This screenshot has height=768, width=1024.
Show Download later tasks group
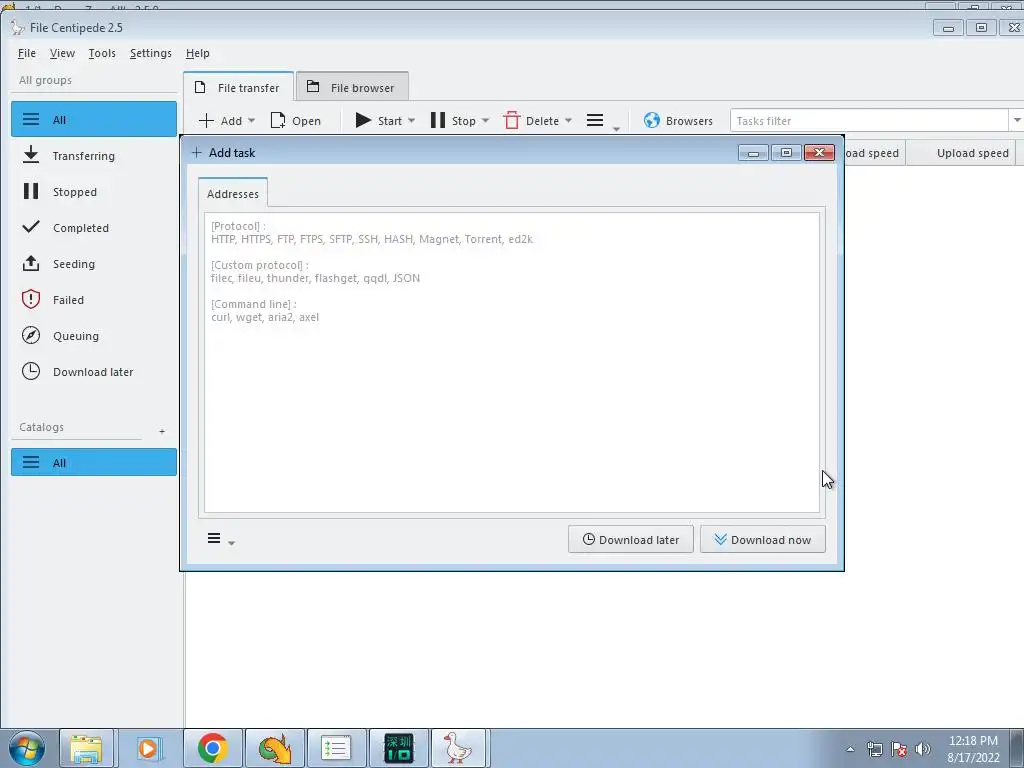pos(94,371)
